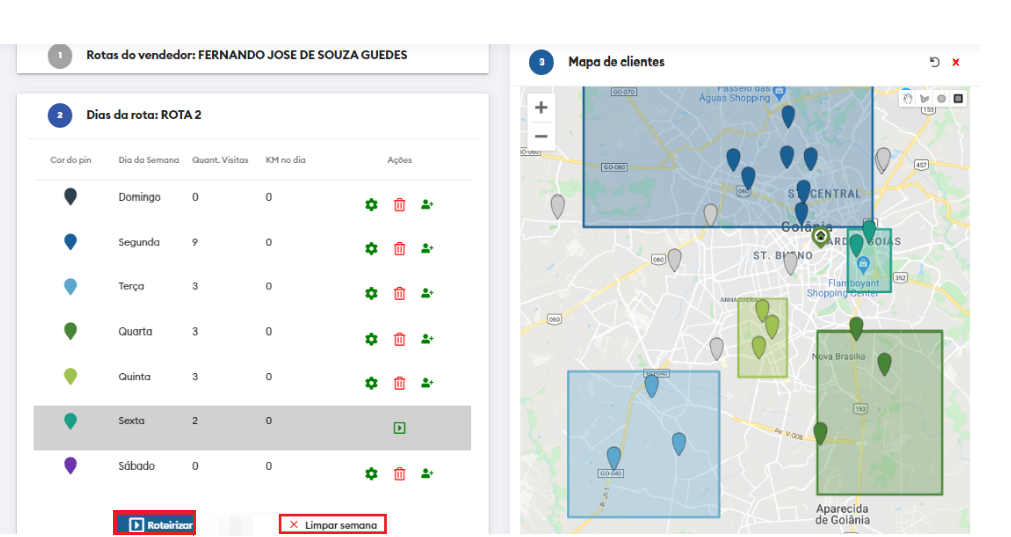Click the purple Sábado pin color

[x=70, y=466]
